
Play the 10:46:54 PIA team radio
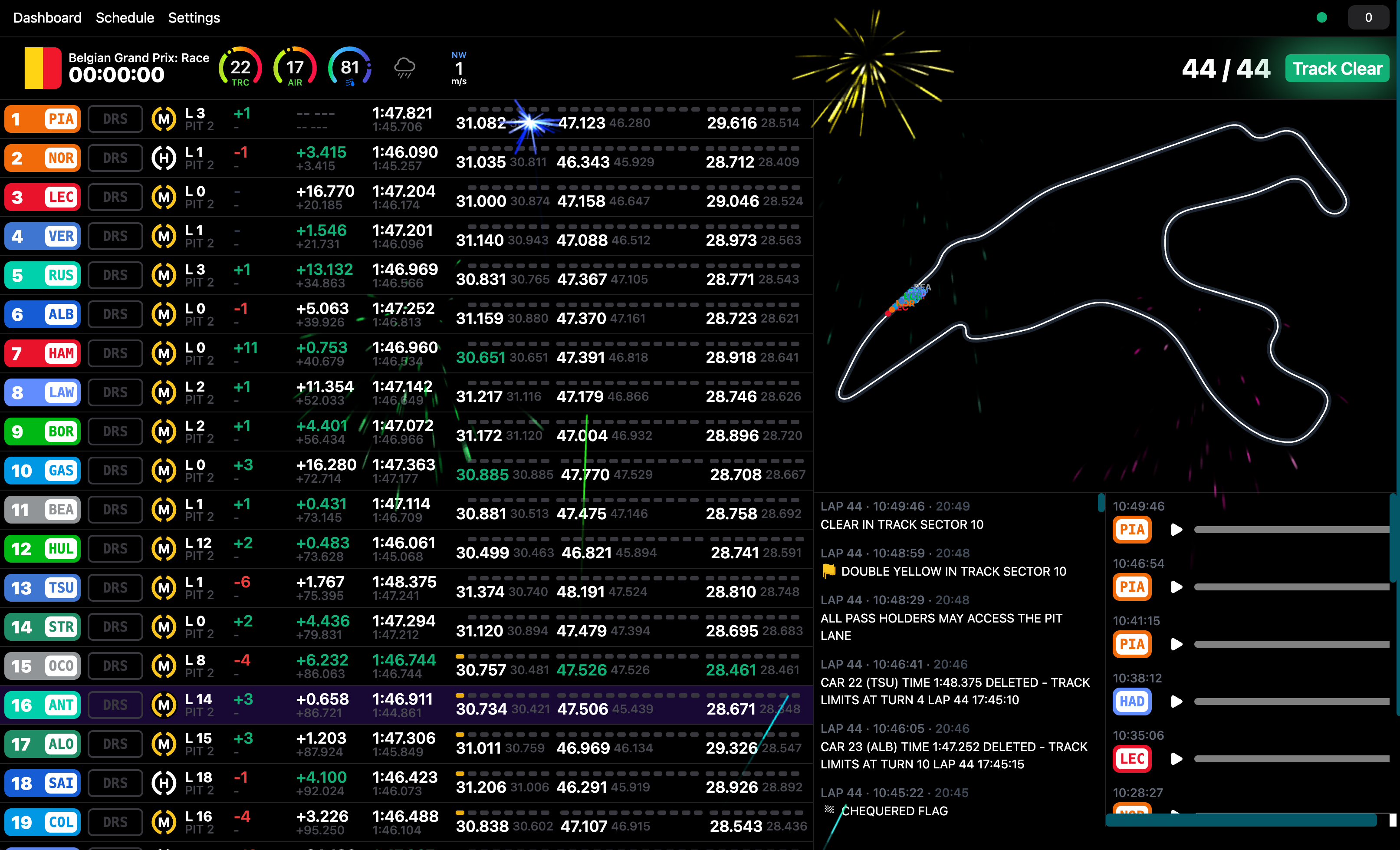click(1176, 587)
